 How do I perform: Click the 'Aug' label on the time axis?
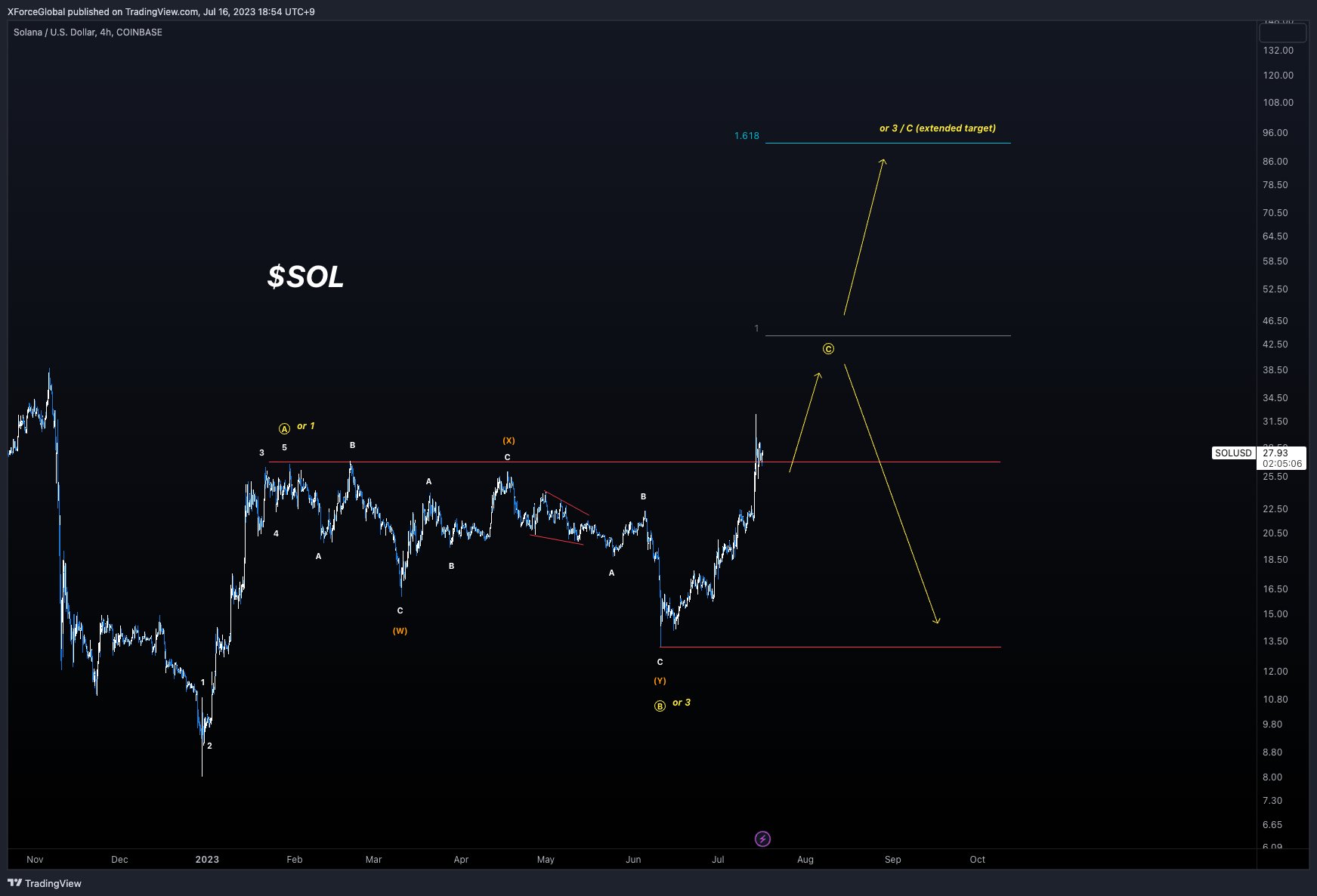pos(805,859)
